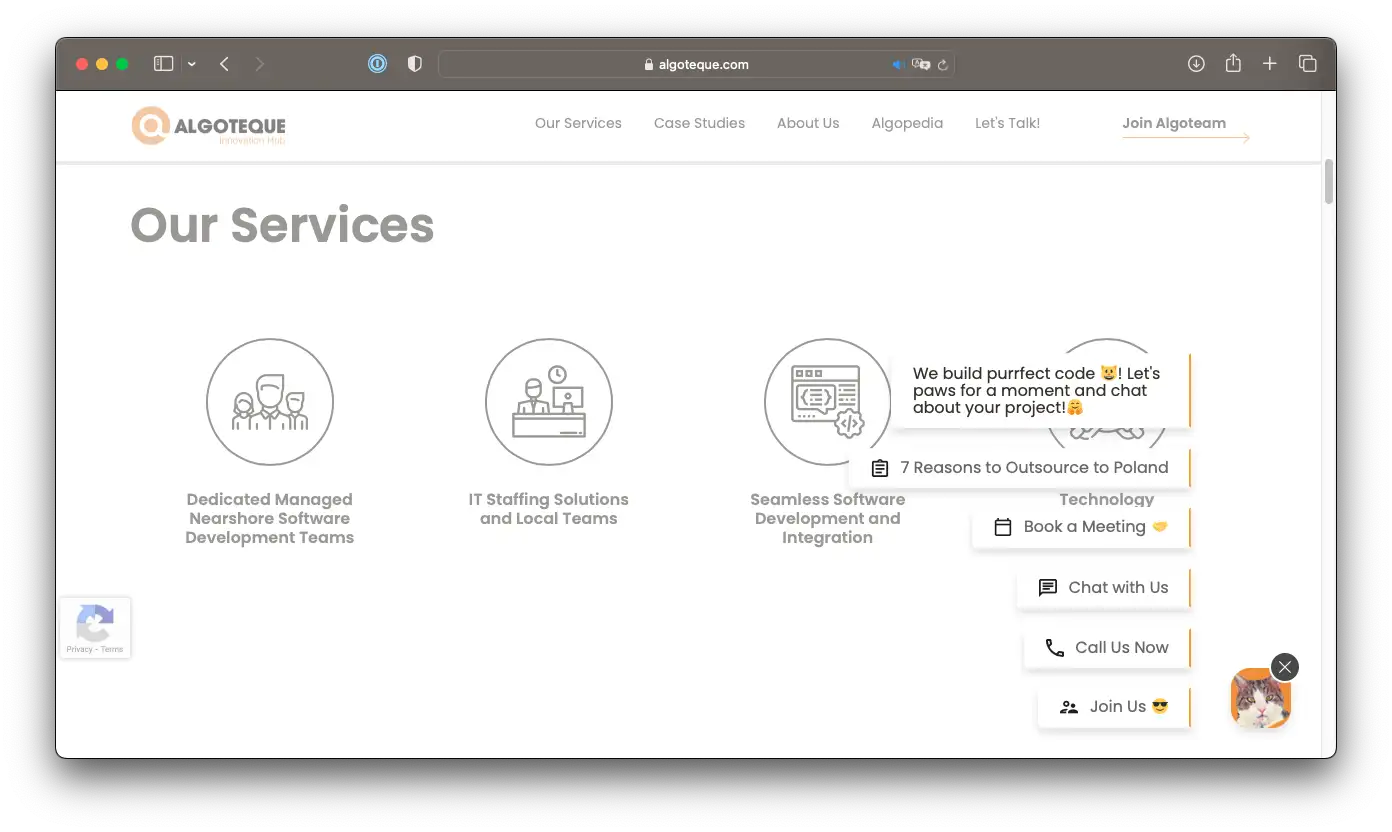Show Safari tab overview
Image resolution: width=1392 pixels, height=832 pixels.
pyautogui.click(x=1307, y=64)
